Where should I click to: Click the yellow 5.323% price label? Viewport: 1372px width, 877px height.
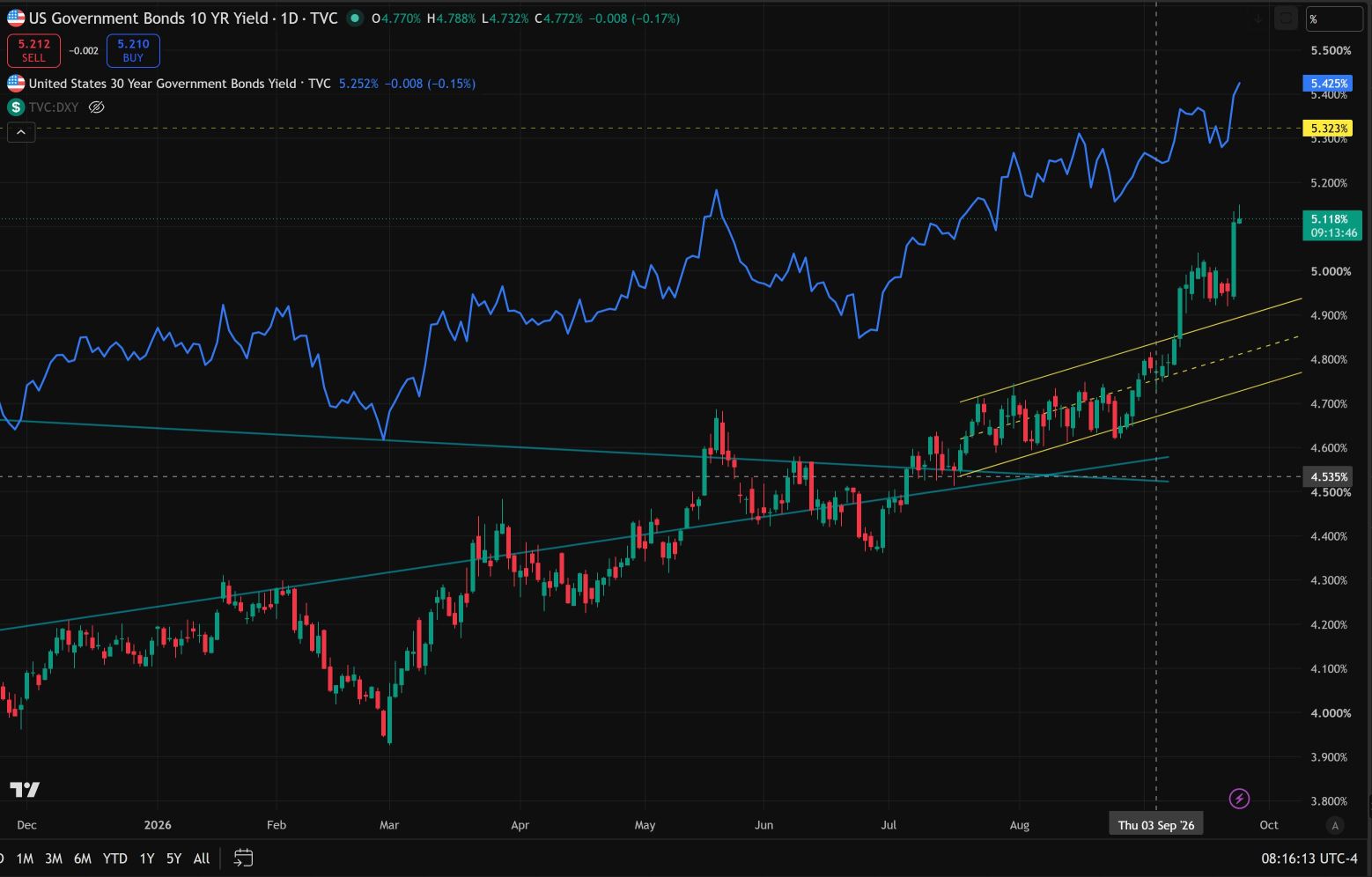1329,129
